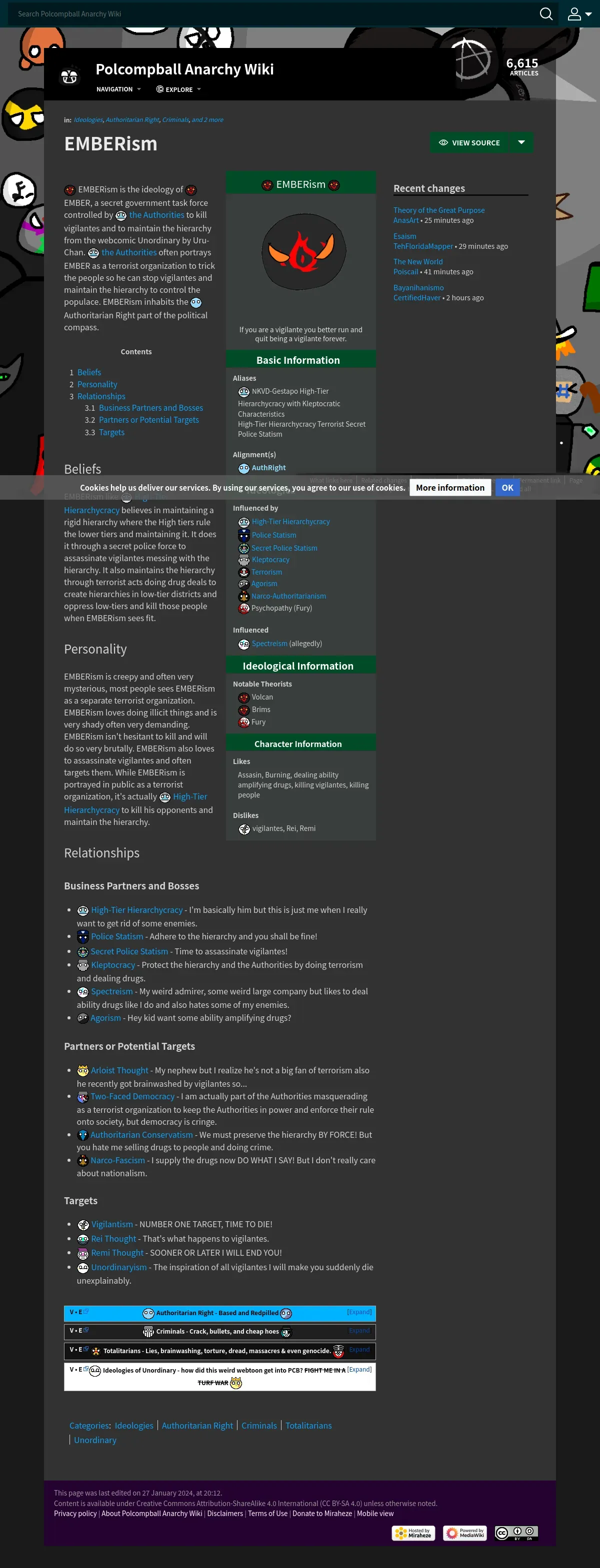Open Donate to Miraheze footer link

click(322, 1514)
